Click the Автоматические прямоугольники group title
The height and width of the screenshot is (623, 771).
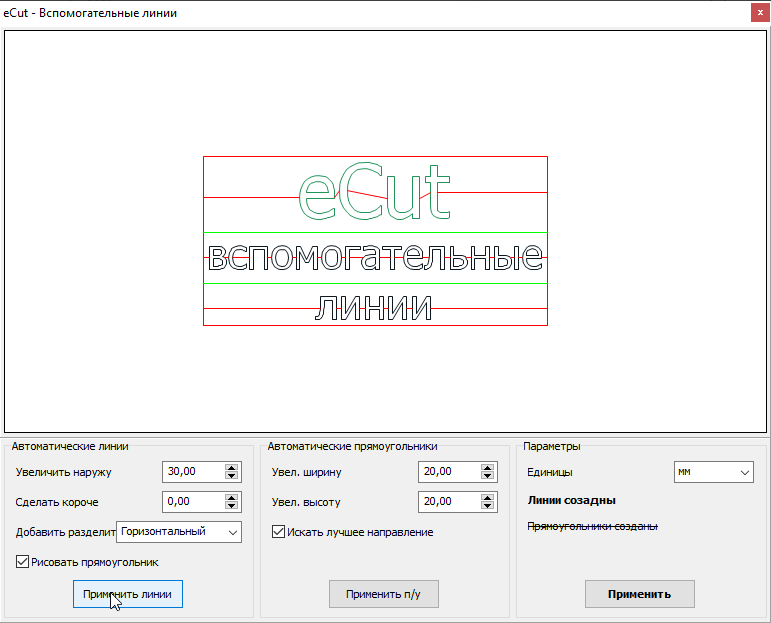[x=352, y=446]
